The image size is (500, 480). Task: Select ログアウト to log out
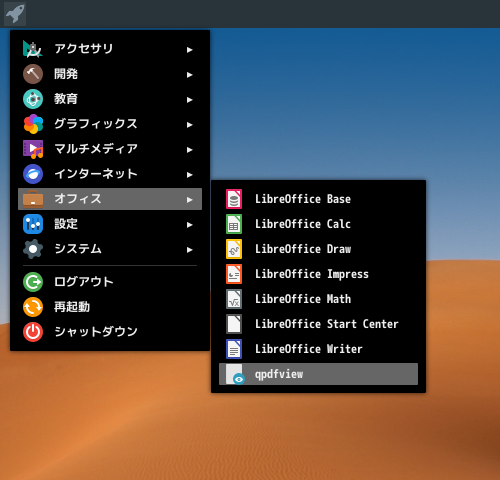point(110,282)
